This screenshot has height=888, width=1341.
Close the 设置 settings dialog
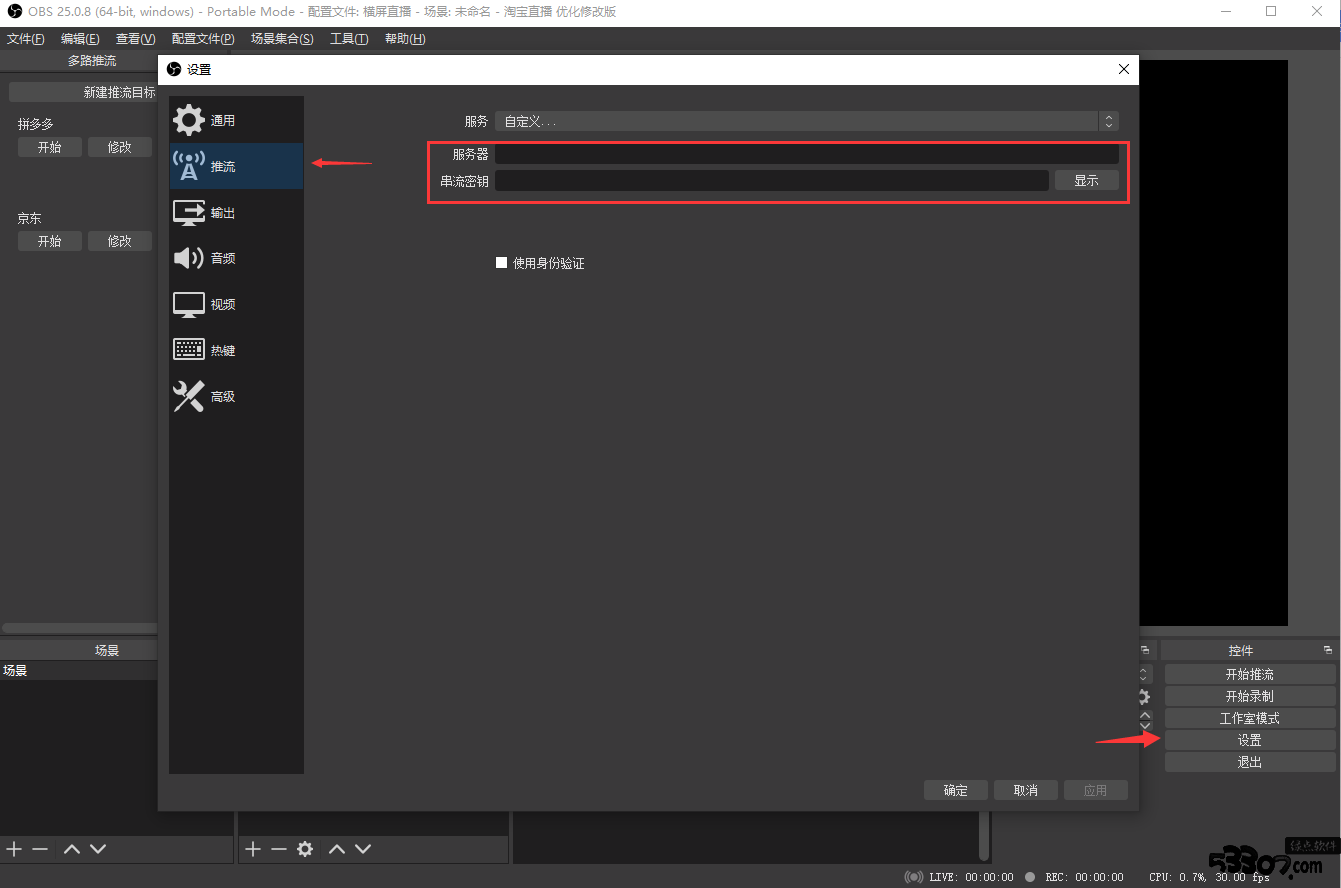[x=1124, y=69]
